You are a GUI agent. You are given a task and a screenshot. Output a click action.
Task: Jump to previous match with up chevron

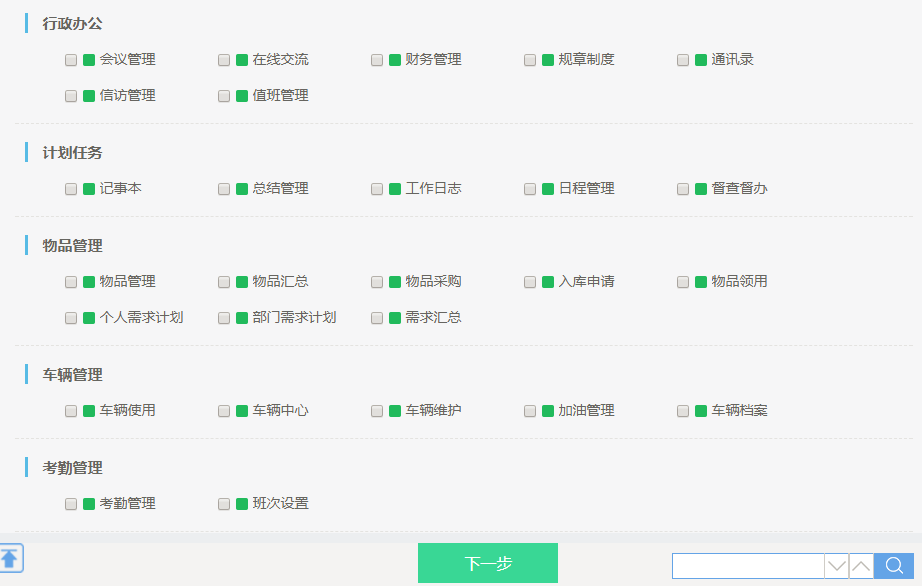point(861,565)
